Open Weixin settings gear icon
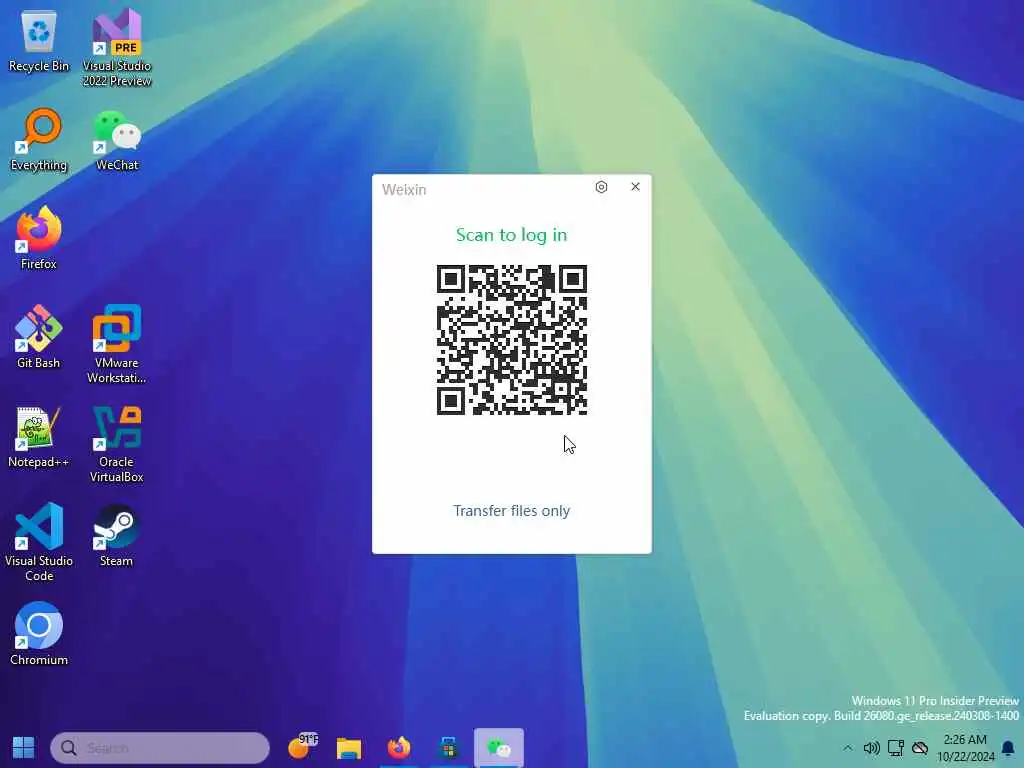1024x768 pixels. click(601, 187)
